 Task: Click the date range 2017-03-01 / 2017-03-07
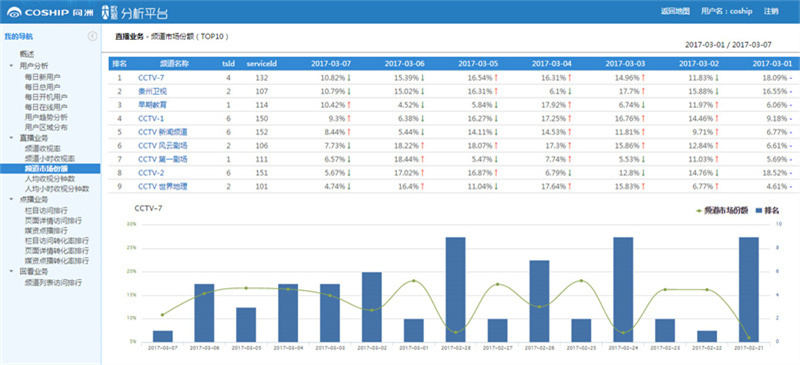coord(728,45)
